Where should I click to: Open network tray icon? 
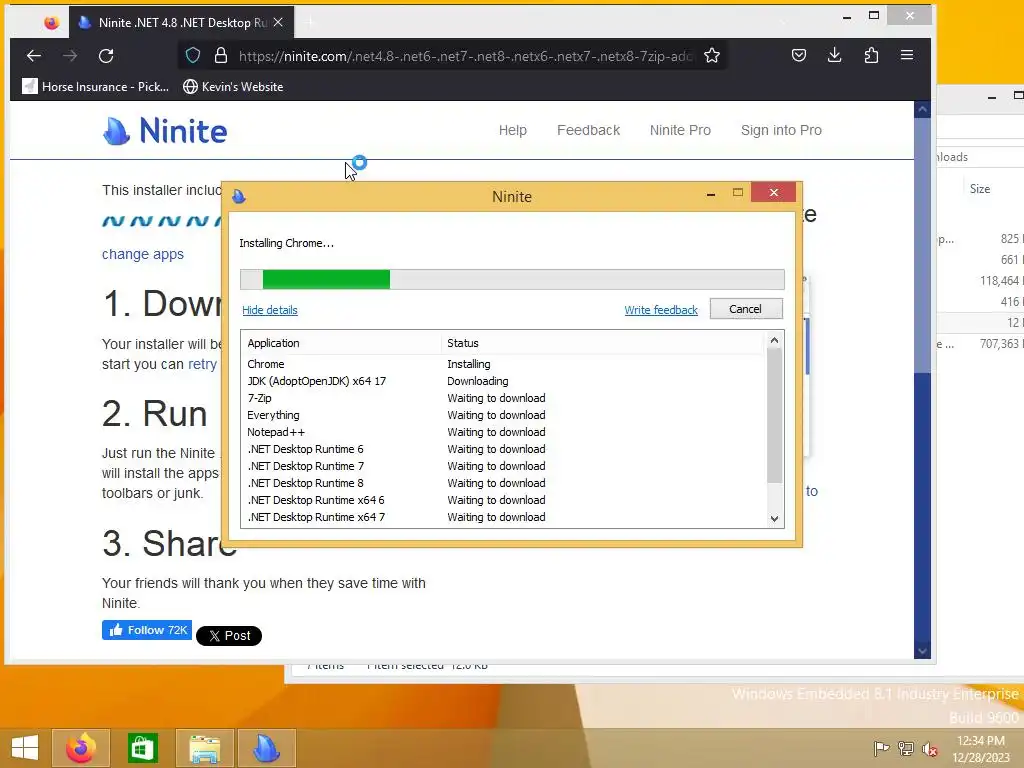[906, 748]
